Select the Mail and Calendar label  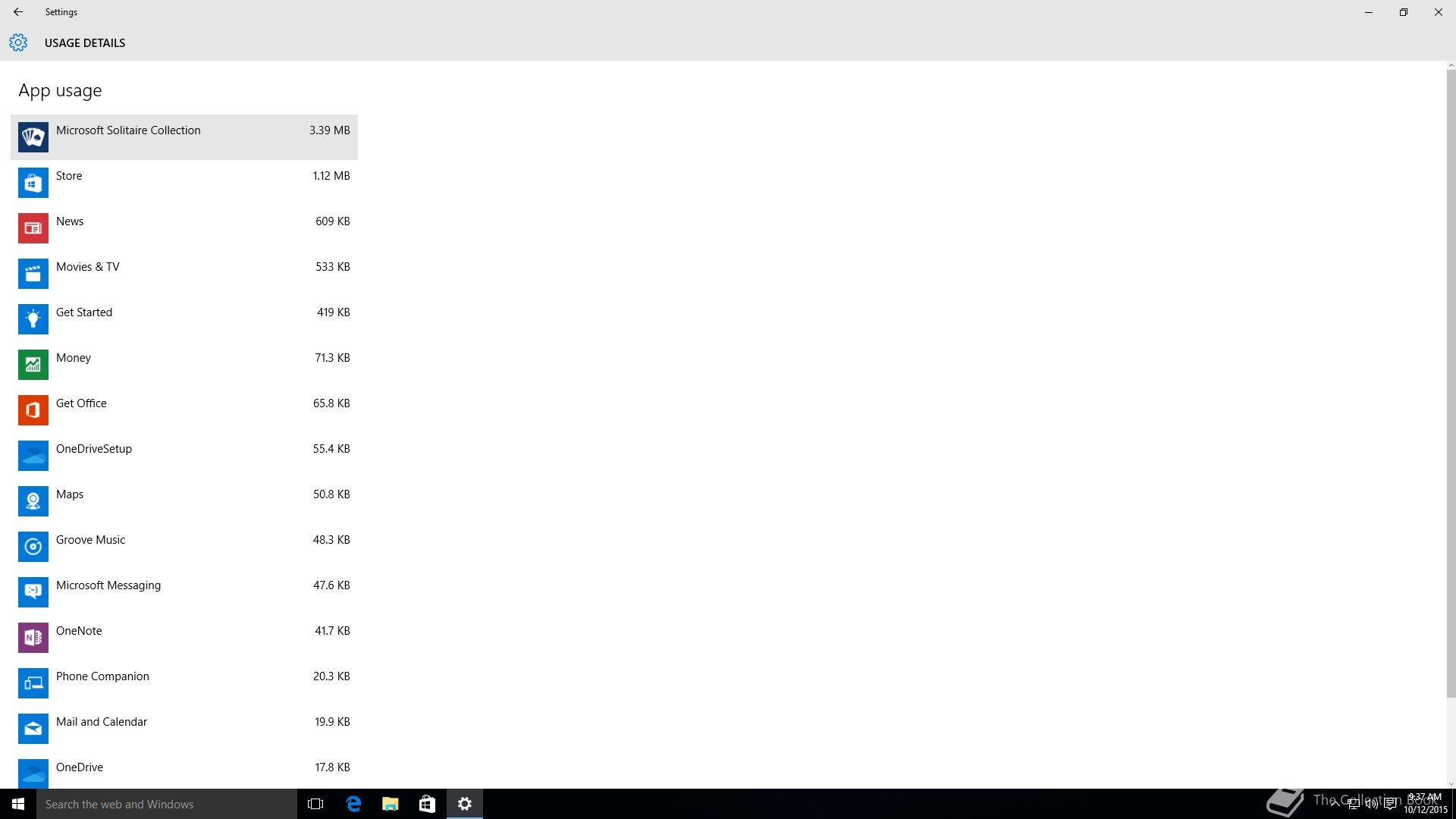(102, 722)
